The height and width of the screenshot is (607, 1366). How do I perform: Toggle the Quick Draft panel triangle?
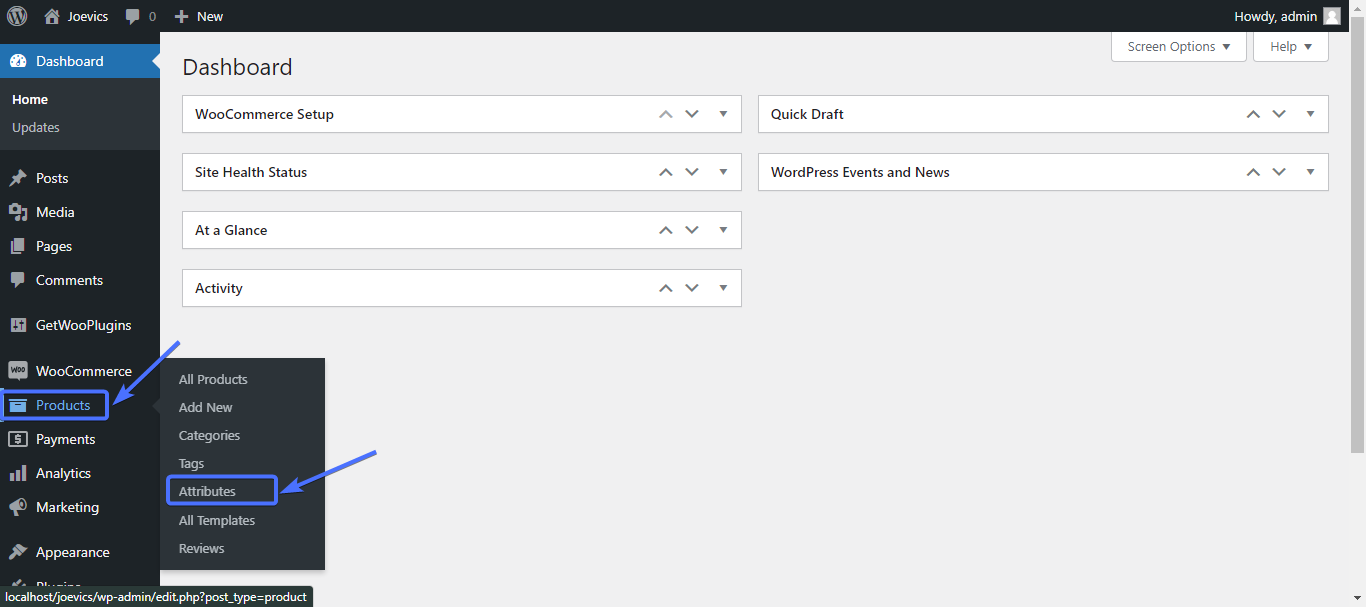1310,114
